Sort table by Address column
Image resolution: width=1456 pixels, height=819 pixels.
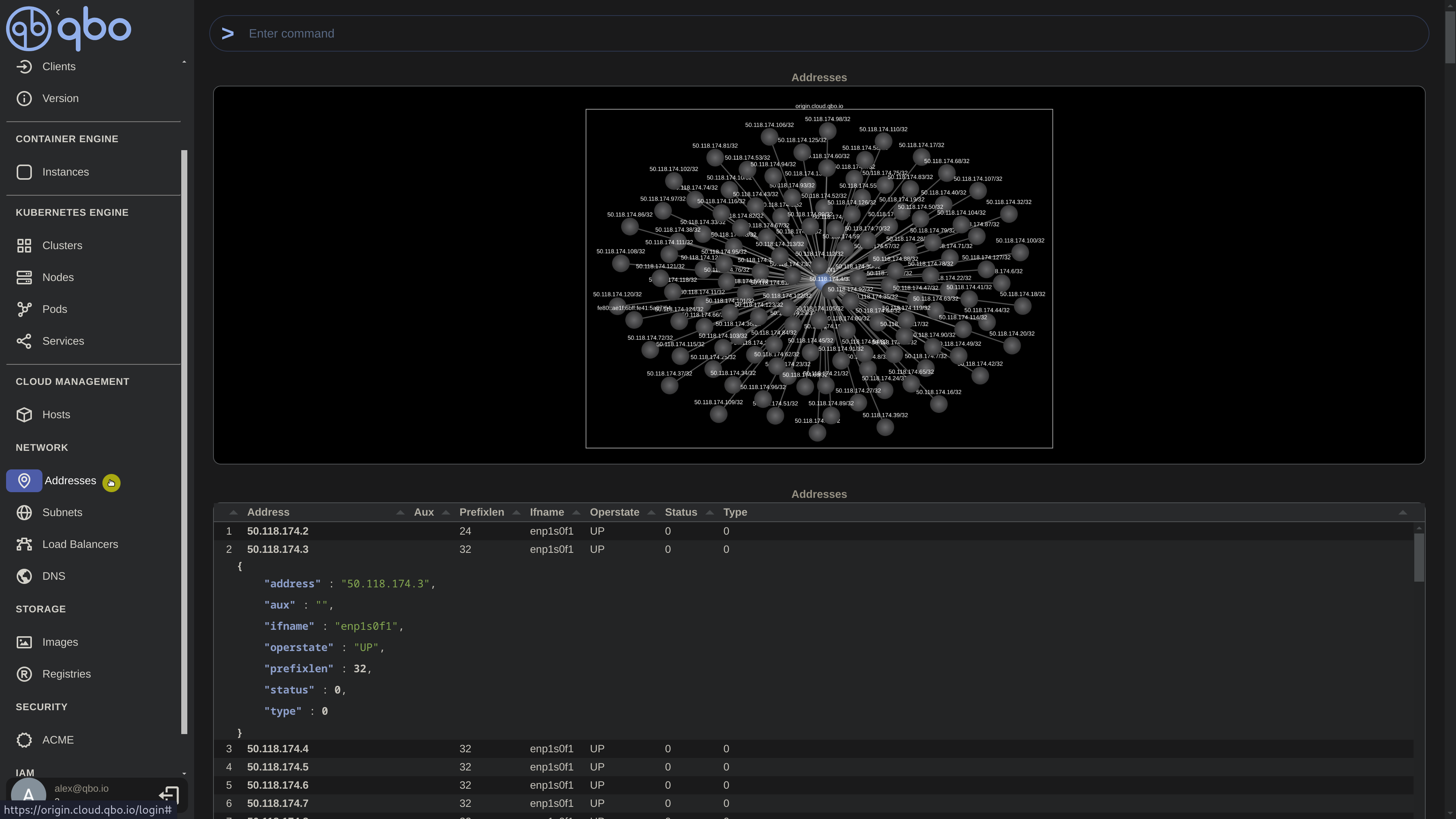click(x=268, y=512)
